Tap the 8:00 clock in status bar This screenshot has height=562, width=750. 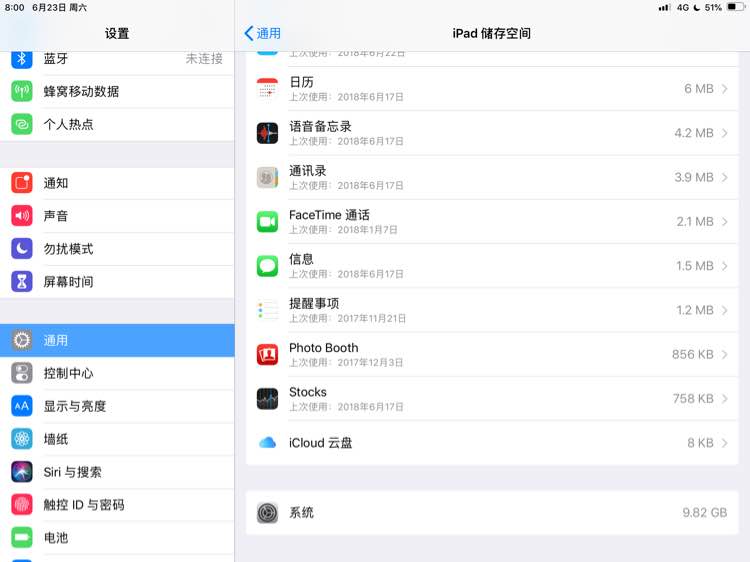(x=14, y=8)
